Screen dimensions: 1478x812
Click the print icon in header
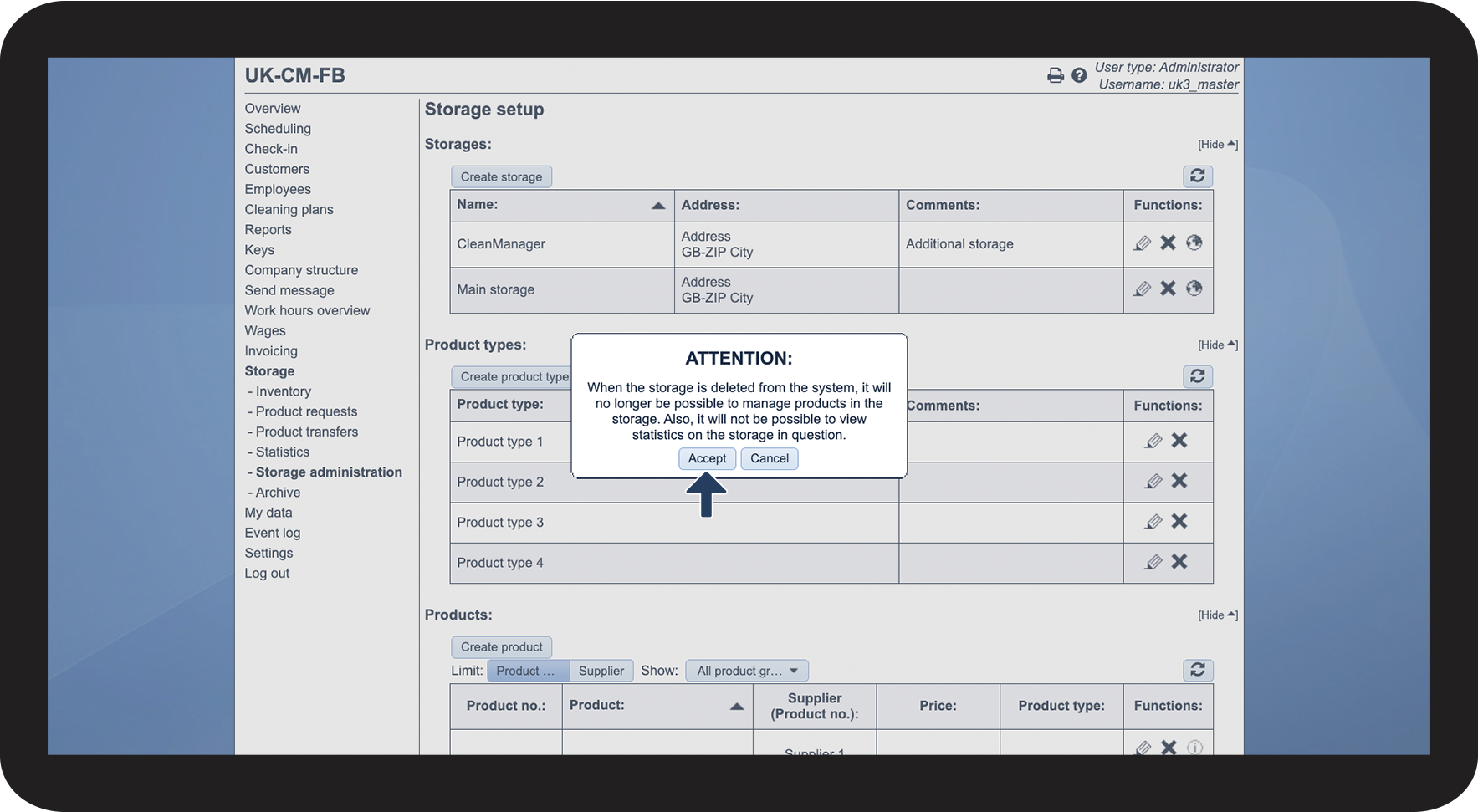coord(1056,75)
